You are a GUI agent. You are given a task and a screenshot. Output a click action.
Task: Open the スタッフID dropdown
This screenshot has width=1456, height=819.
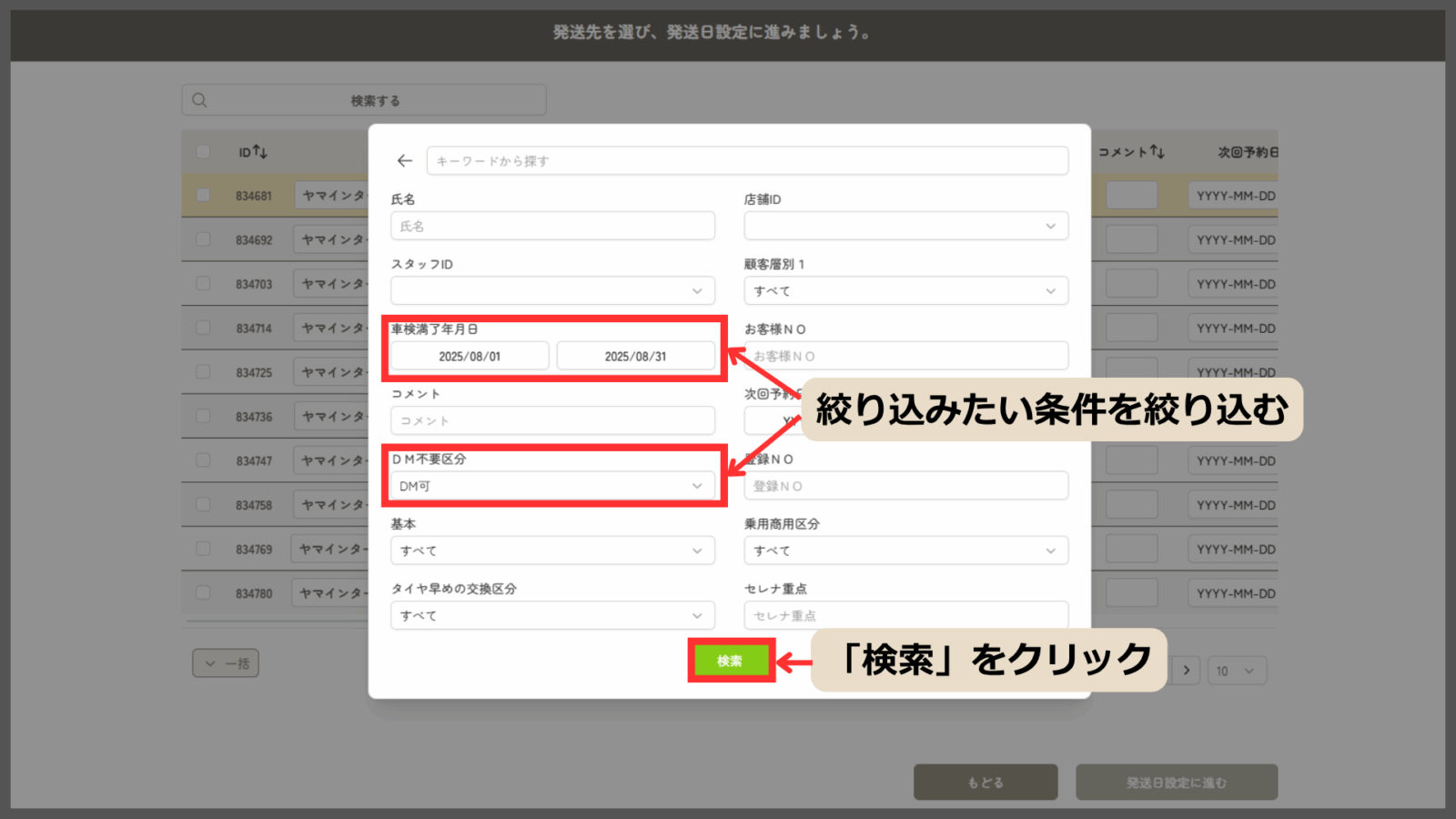pos(552,291)
